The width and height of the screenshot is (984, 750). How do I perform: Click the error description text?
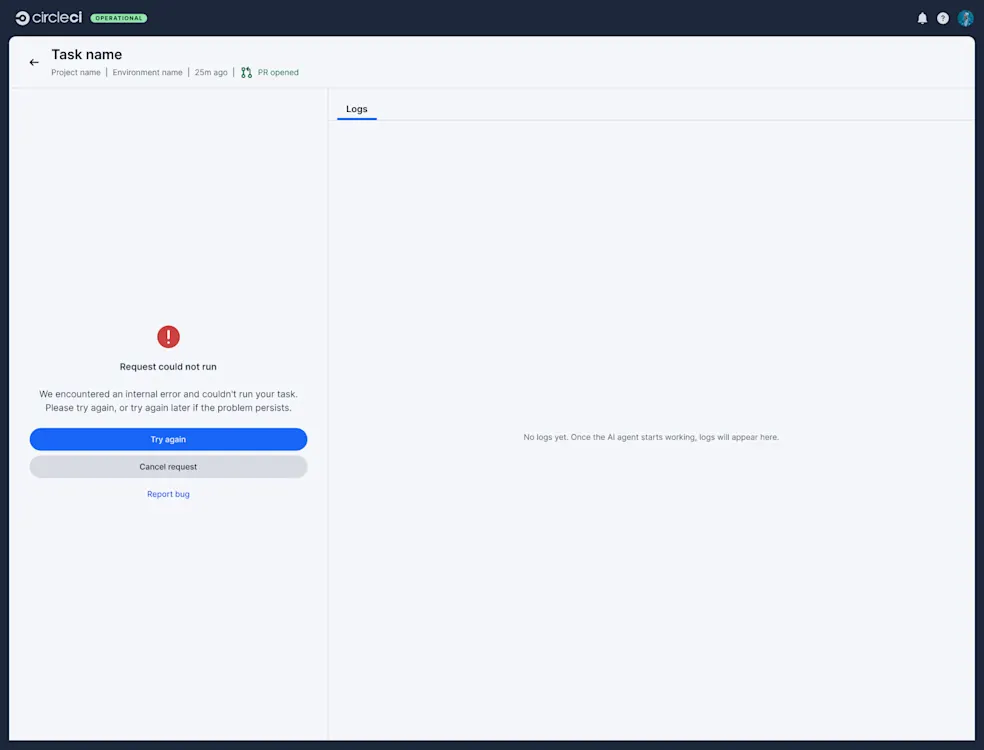point(168,400)
